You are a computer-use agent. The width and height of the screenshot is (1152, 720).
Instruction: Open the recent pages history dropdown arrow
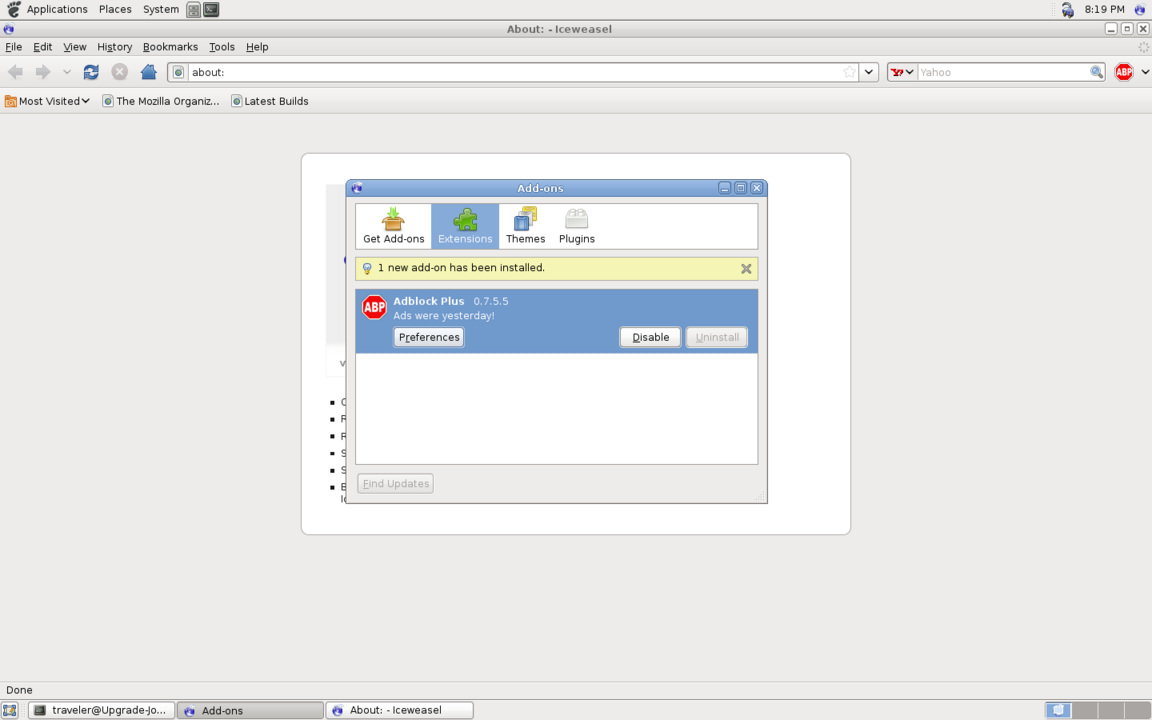coord(66,72)
